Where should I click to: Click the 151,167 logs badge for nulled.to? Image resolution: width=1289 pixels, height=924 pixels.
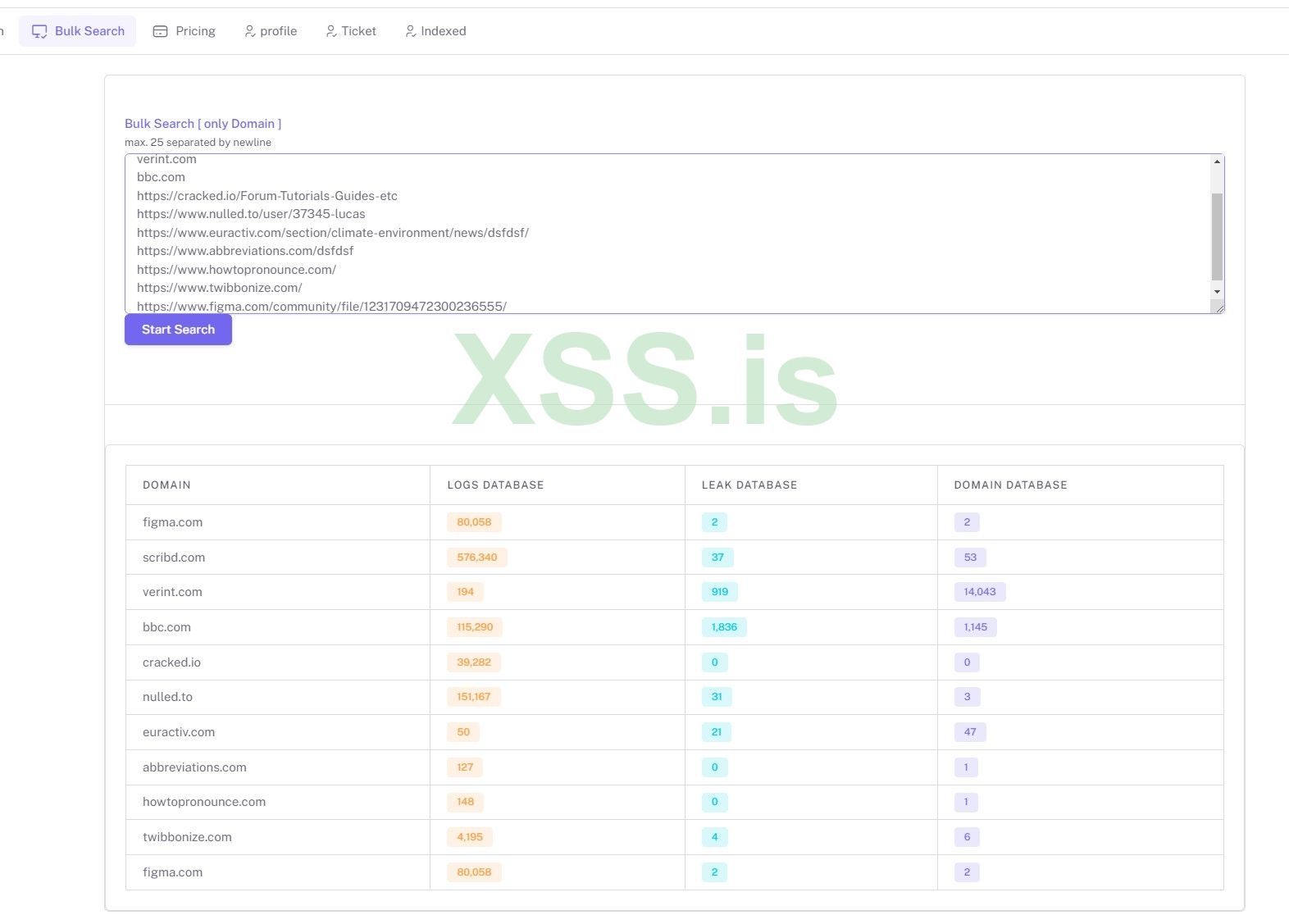coord(474,697)
